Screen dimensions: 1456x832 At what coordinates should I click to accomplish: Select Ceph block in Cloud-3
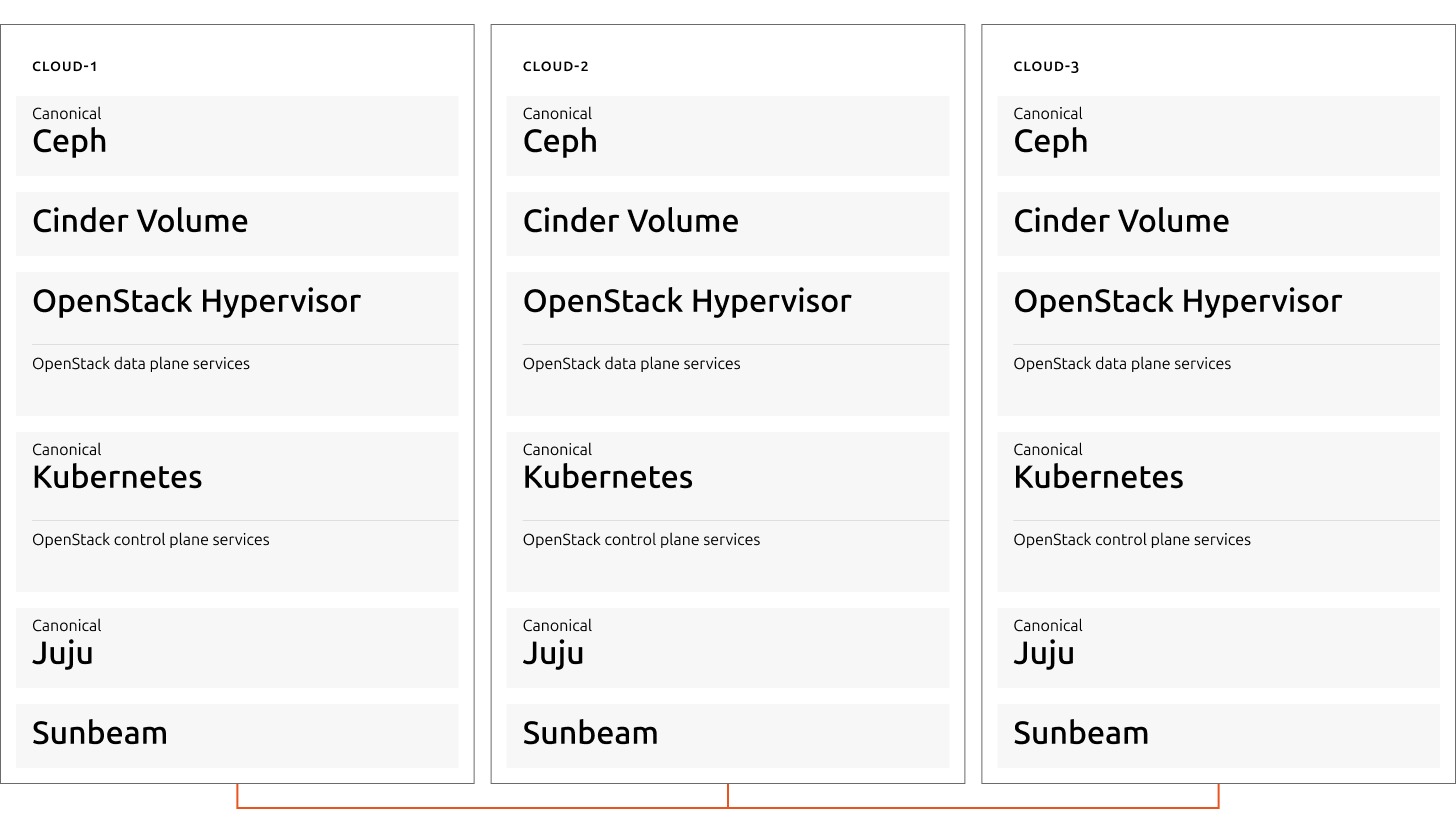click(x=1219, y=136)
